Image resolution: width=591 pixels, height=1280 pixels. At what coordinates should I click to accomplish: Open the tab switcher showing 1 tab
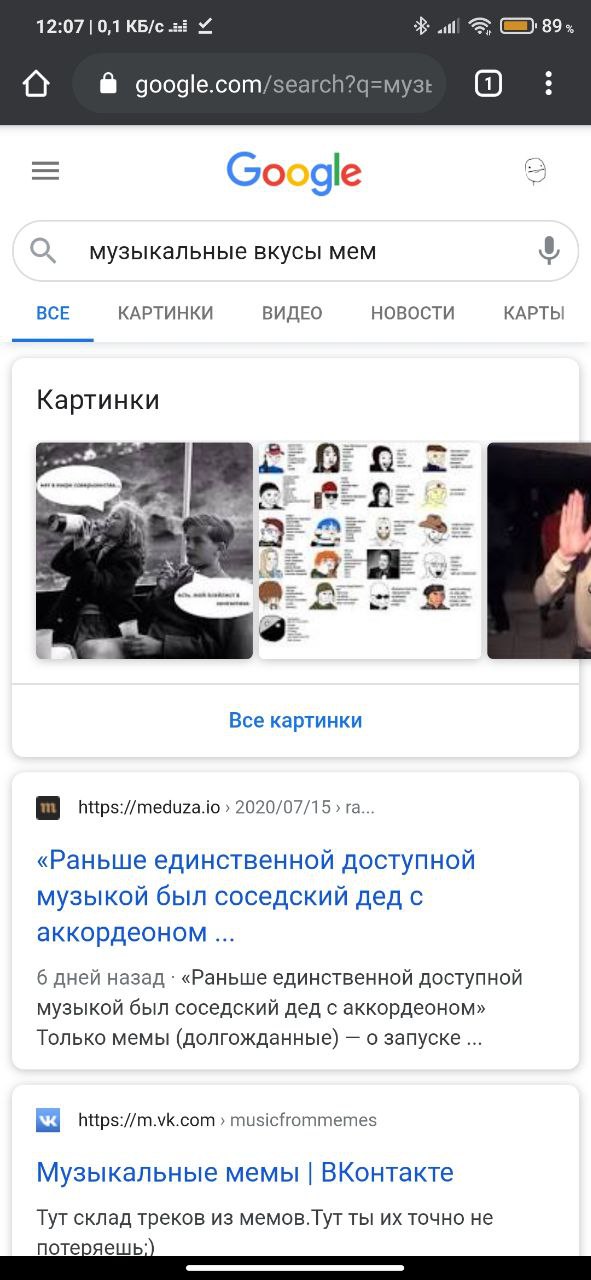click(x=487, y=84)
